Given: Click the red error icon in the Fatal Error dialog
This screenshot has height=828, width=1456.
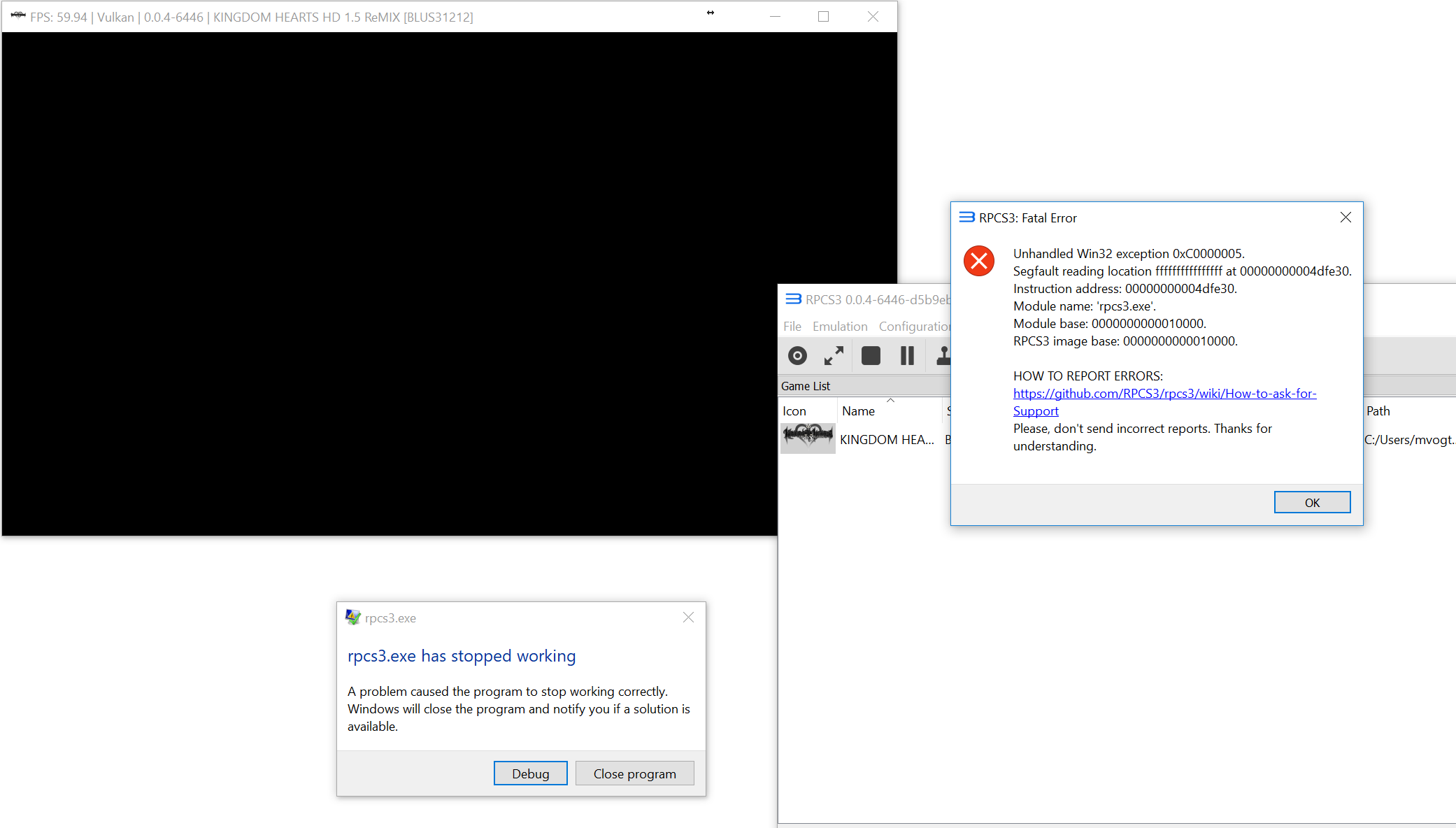Looking at the screenshot, I should 979,261.
